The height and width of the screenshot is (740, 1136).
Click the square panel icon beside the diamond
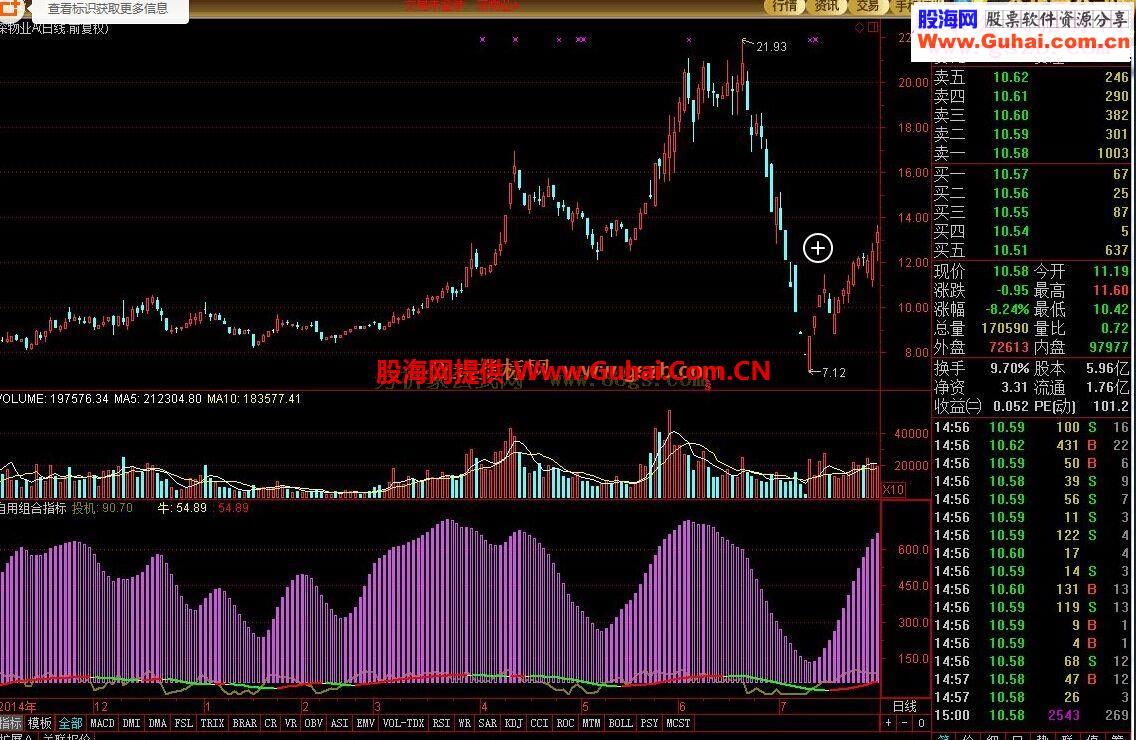pos(873,28)
